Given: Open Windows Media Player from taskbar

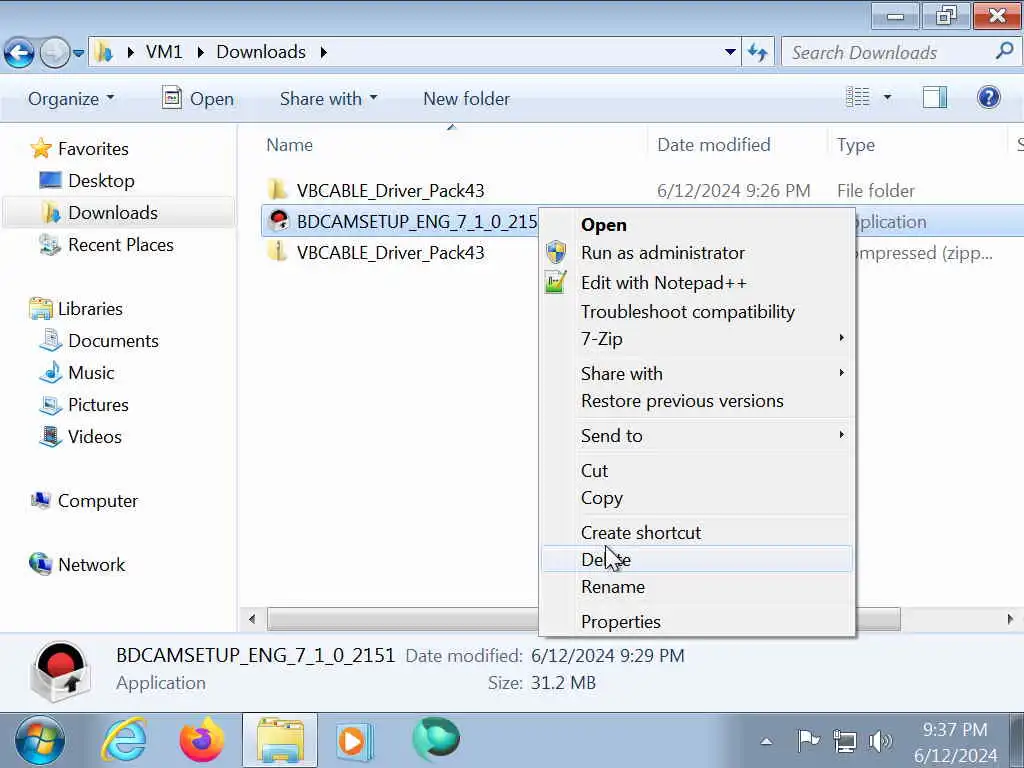Looking at the screenshot, I should (x=355, y=741).
